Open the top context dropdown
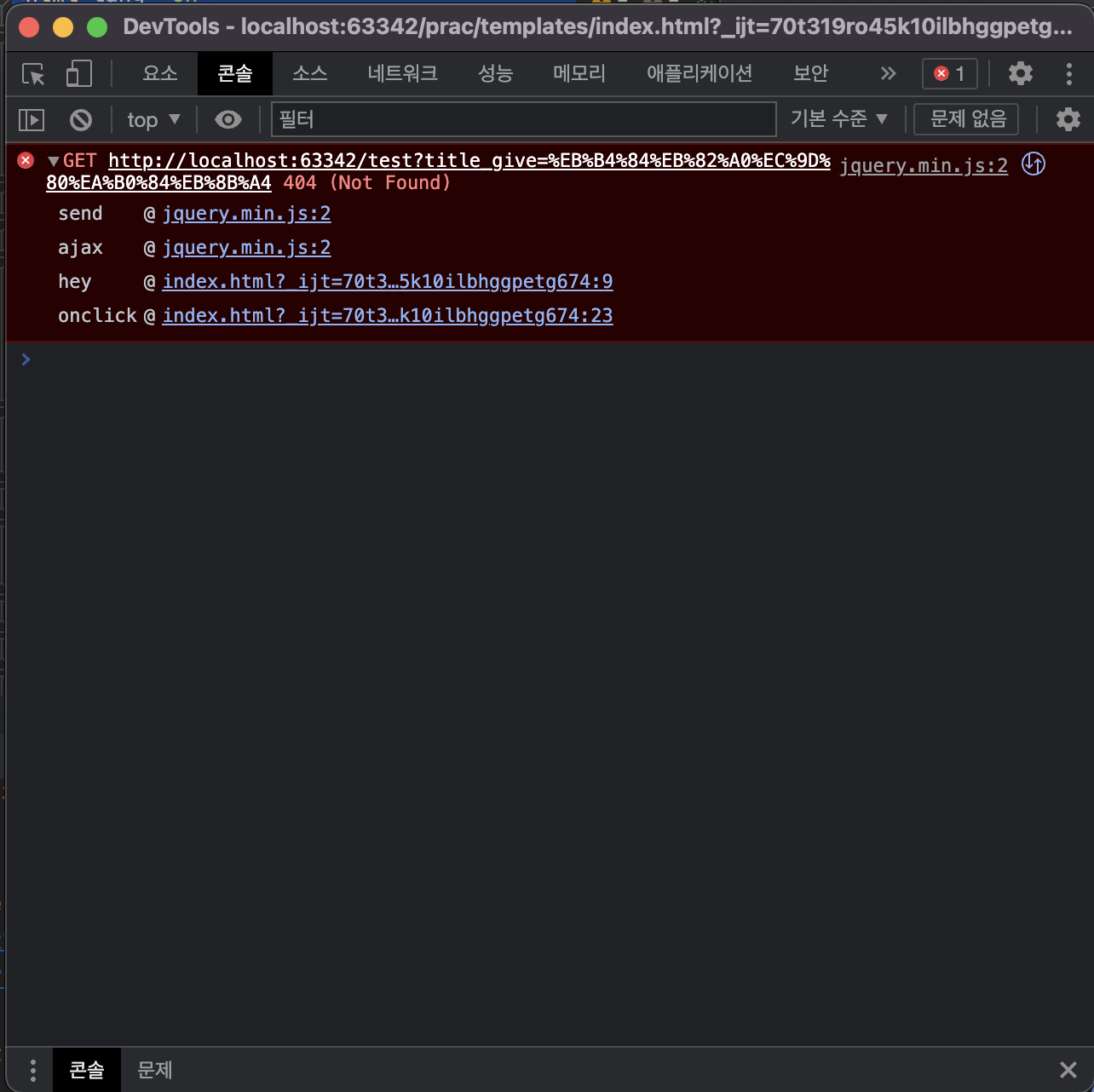Screen dimensions: 1094x1092 tap(153, 120)
